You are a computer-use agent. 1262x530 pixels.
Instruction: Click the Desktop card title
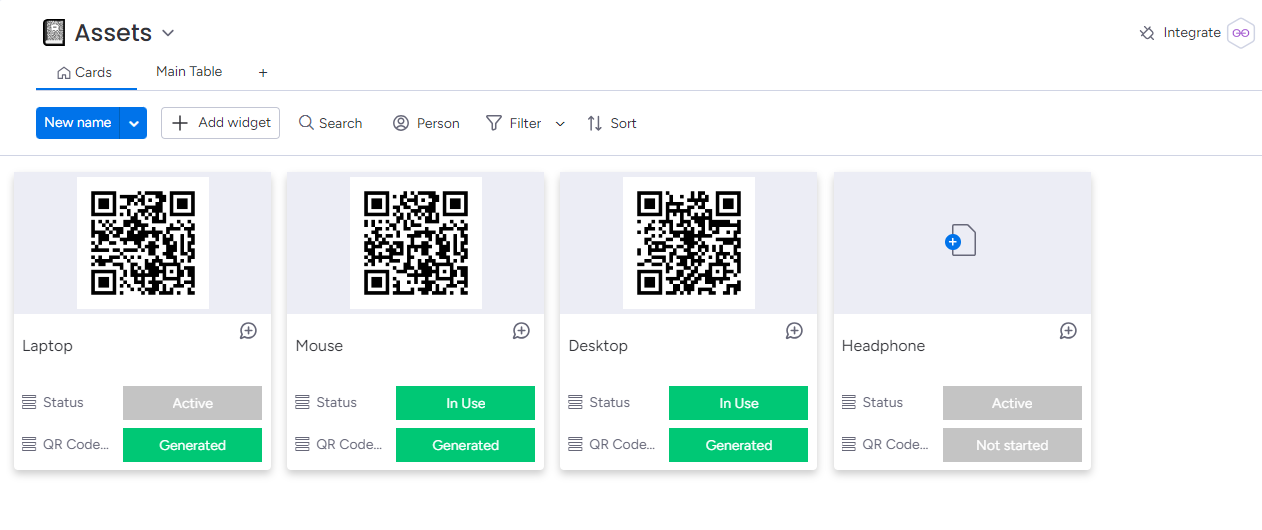[x=598, y=346]
